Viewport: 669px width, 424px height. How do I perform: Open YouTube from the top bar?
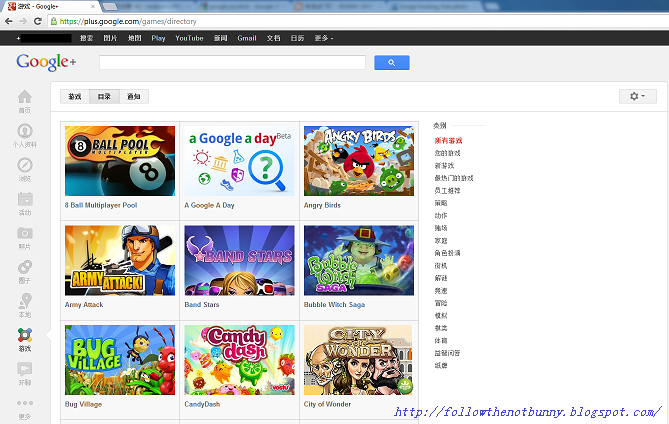click(189, 38)
